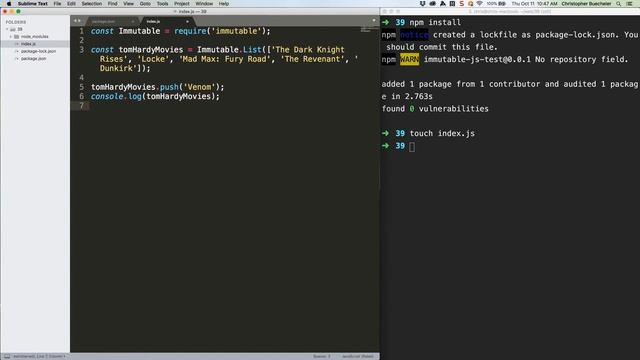This screenshot has width=640, height=360.
Task: Select node_modules folder in sidebar
Action: pos(35,37)
